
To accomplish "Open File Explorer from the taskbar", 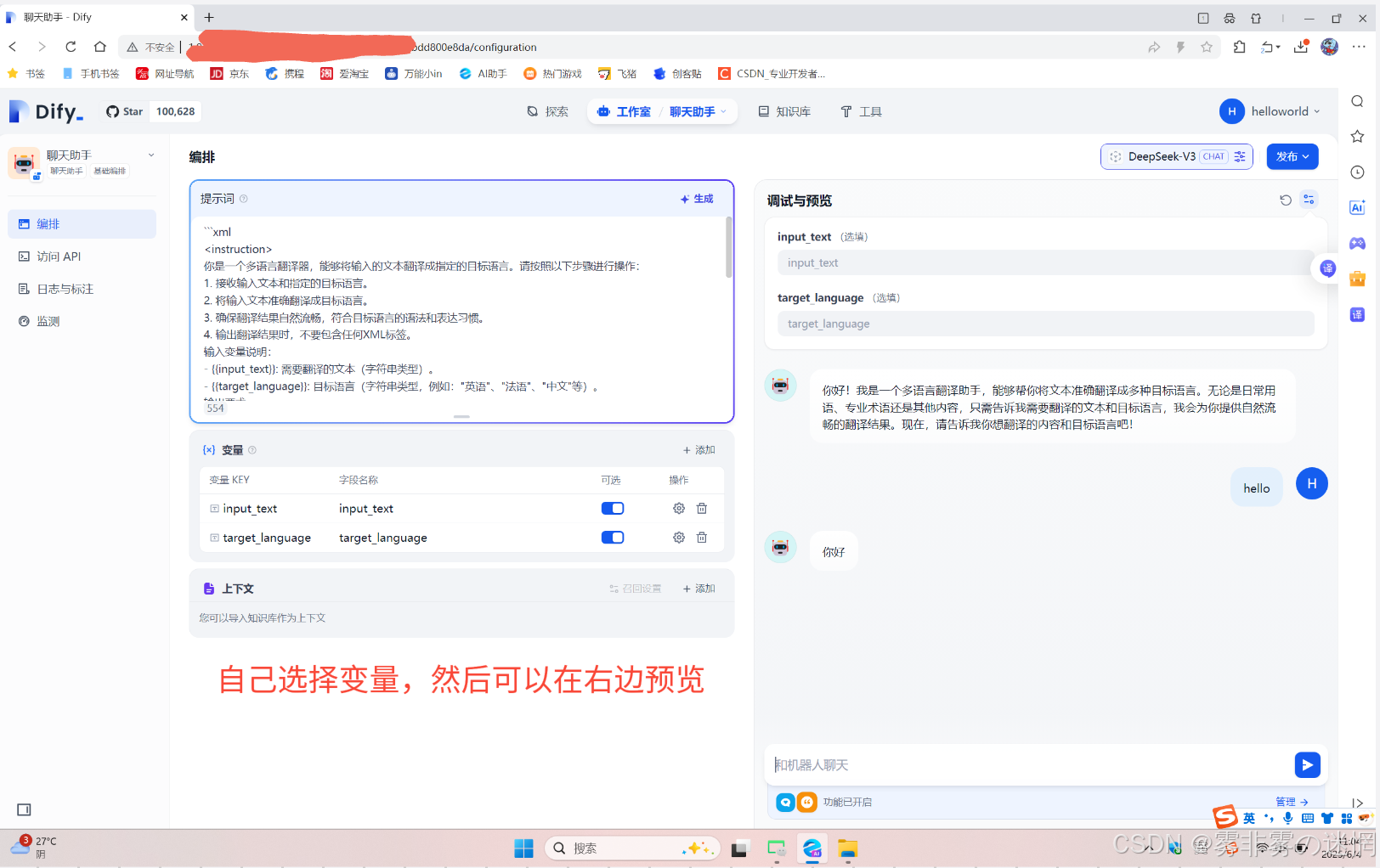I will (848, 848).
